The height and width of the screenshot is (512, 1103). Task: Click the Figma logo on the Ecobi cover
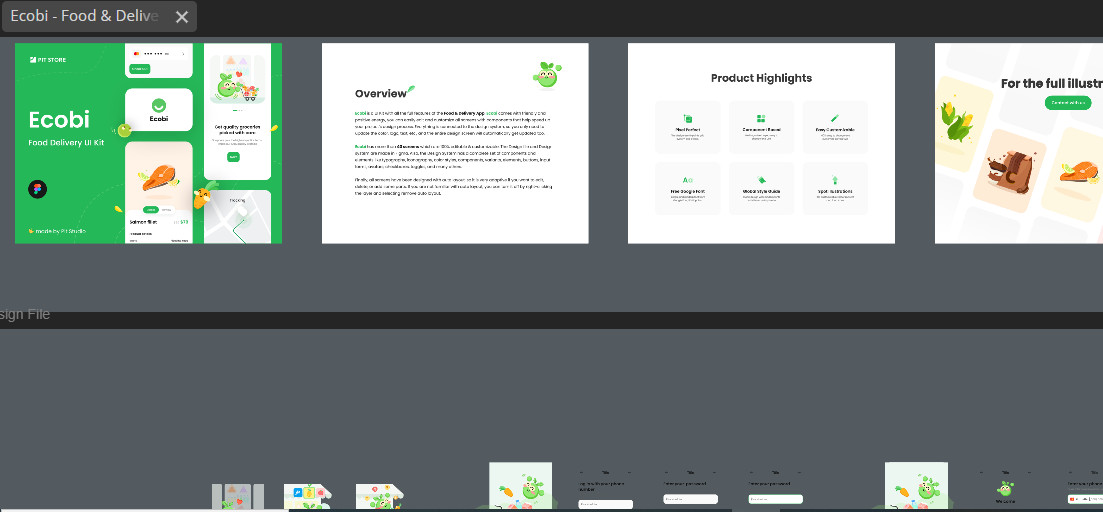tap(37, 189)
